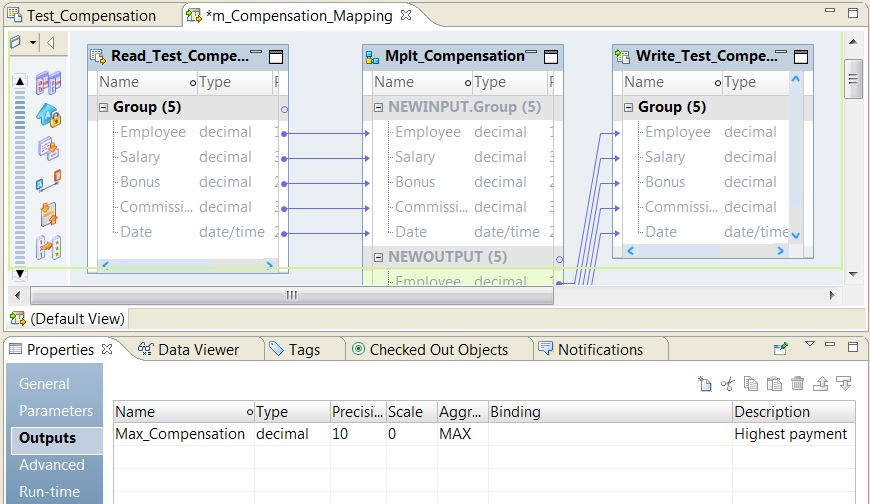Click the Mplt_Compensation mapplet title icon
The image size is (870, 504).
(x=372, y=57)
